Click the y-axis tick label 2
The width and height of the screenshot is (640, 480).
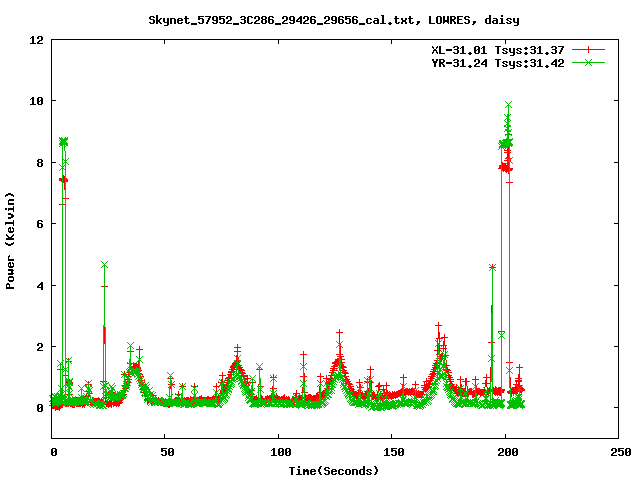[40, 347]
